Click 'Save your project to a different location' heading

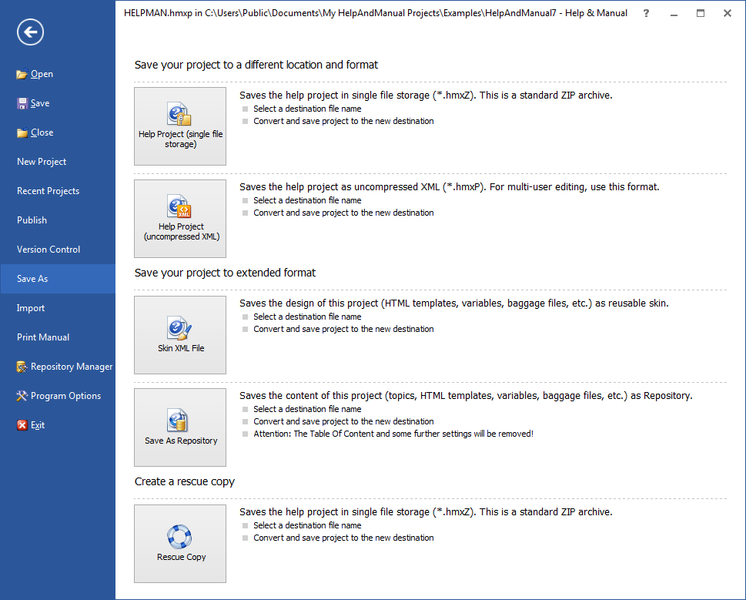[256, 65]
